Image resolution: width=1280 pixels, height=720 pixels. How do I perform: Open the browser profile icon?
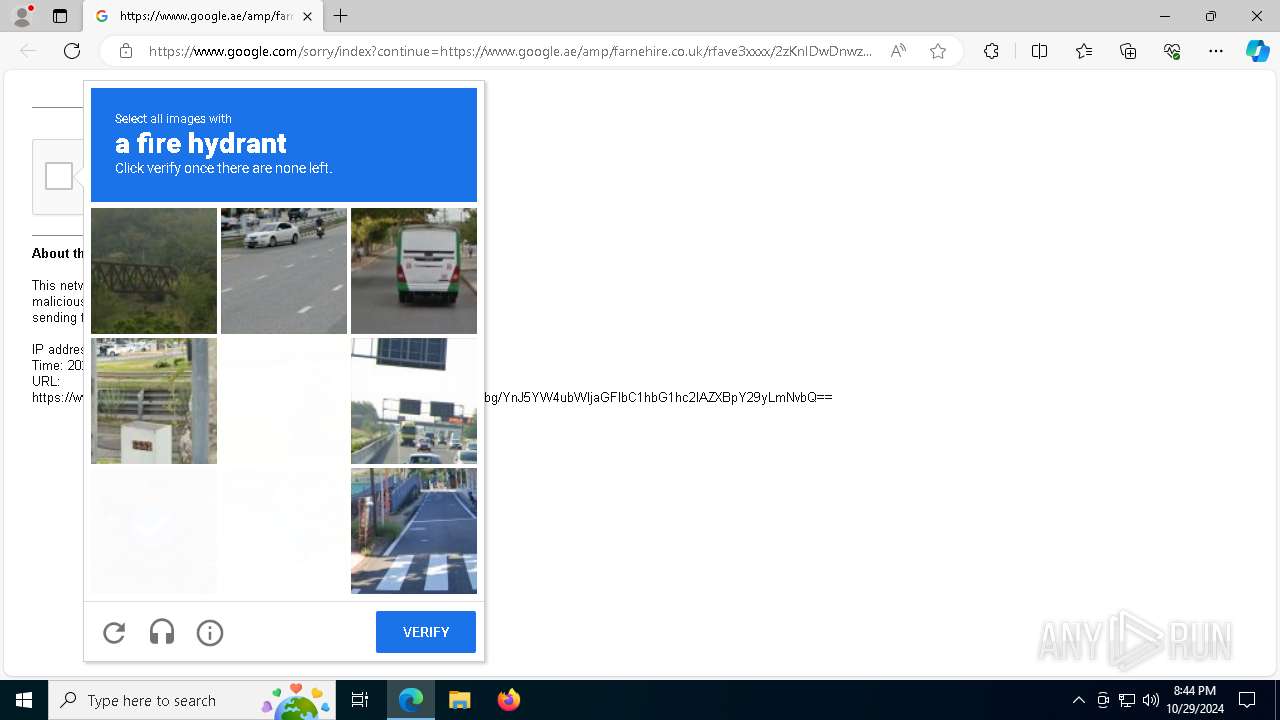pos(22,16)
